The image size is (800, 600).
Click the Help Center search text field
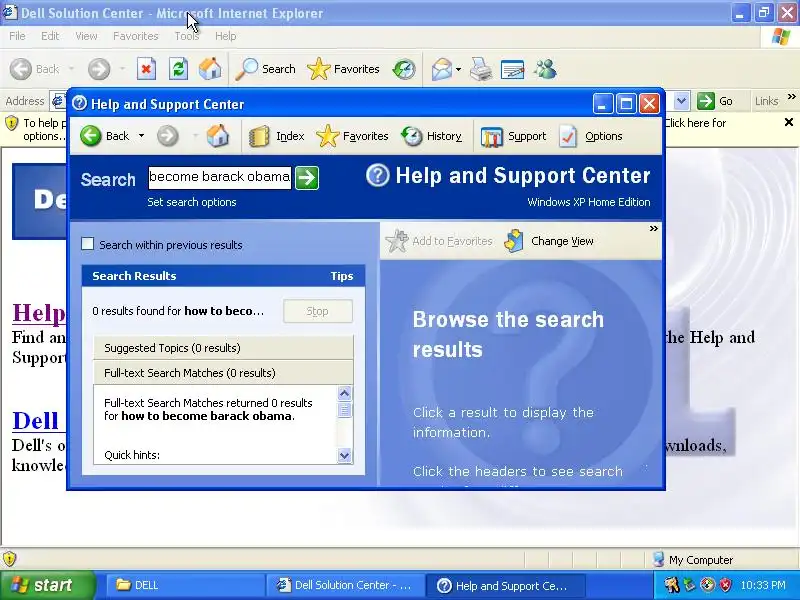(x=219, y=178)
